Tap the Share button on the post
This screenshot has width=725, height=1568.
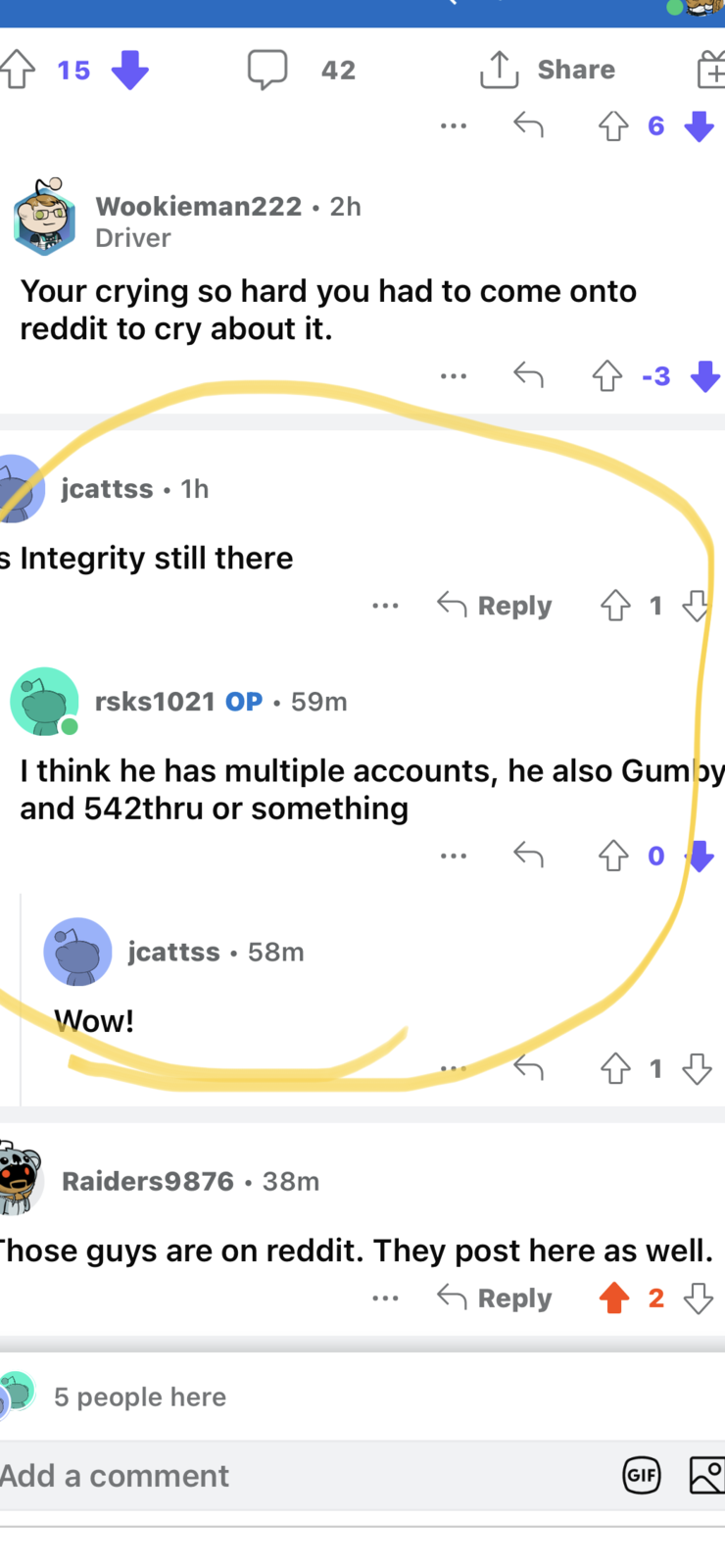click(x=548, y=70)
